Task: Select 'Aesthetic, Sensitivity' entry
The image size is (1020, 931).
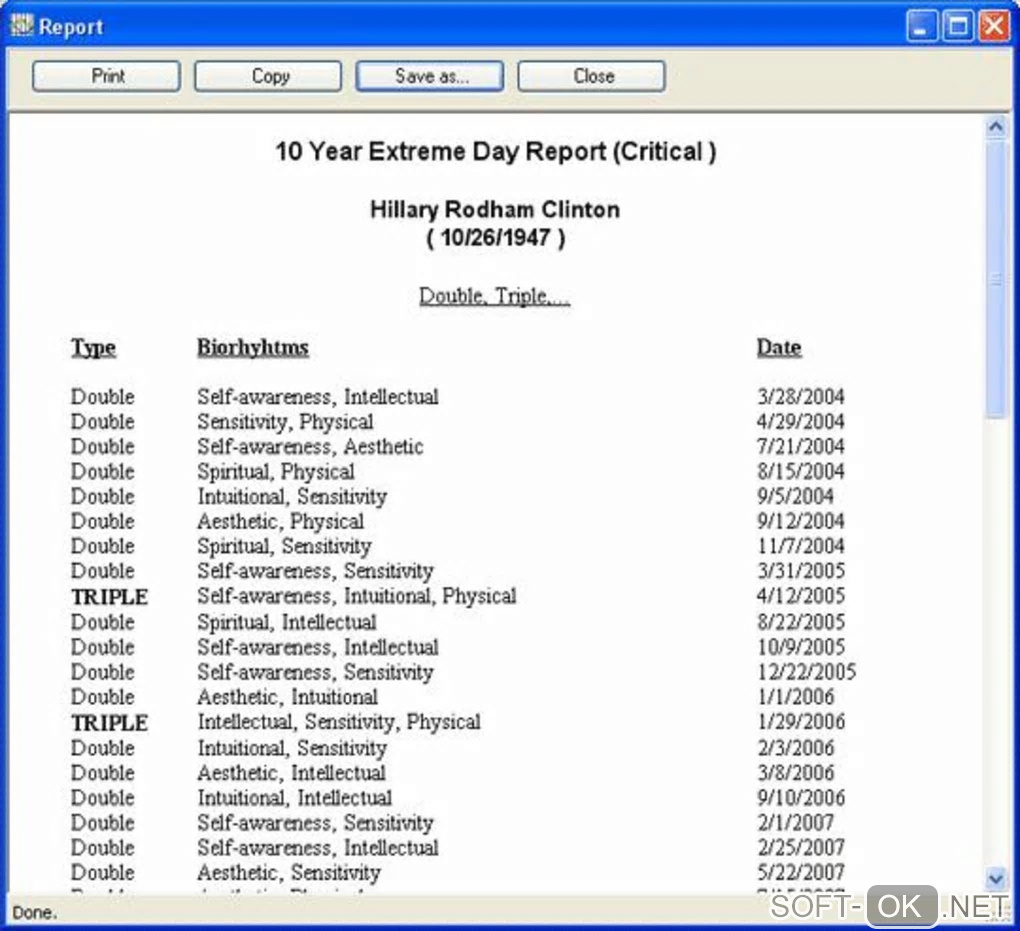Action: (289, 872)
